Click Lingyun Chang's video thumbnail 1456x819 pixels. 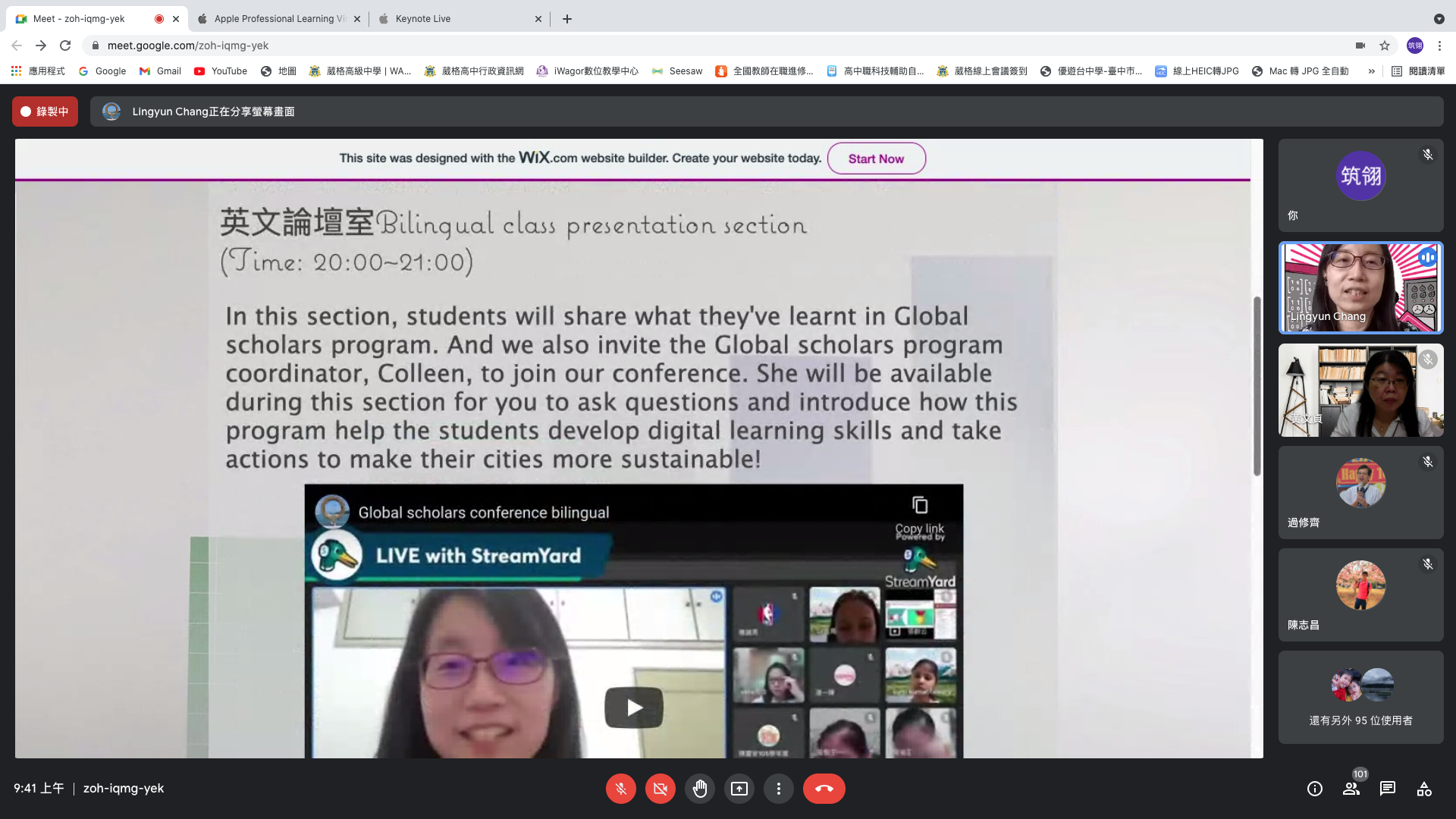1360,288
